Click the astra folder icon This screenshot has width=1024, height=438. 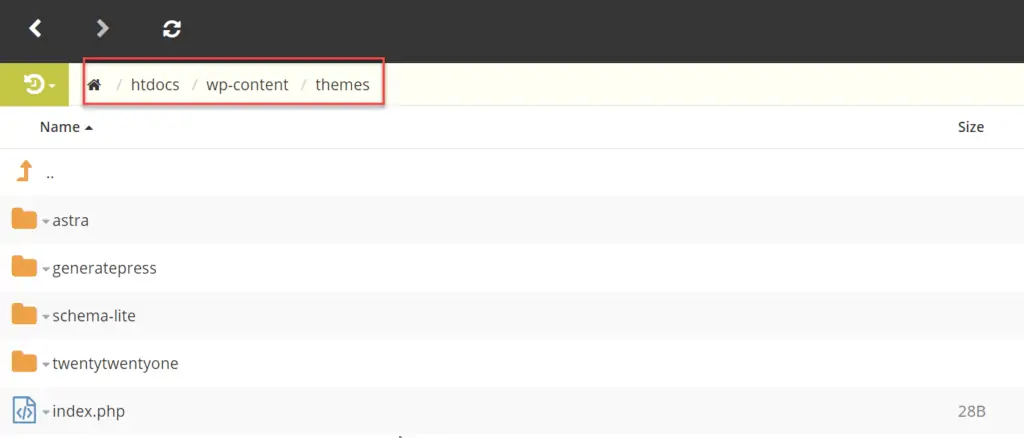pyautogui.click(x=25, y=219)
